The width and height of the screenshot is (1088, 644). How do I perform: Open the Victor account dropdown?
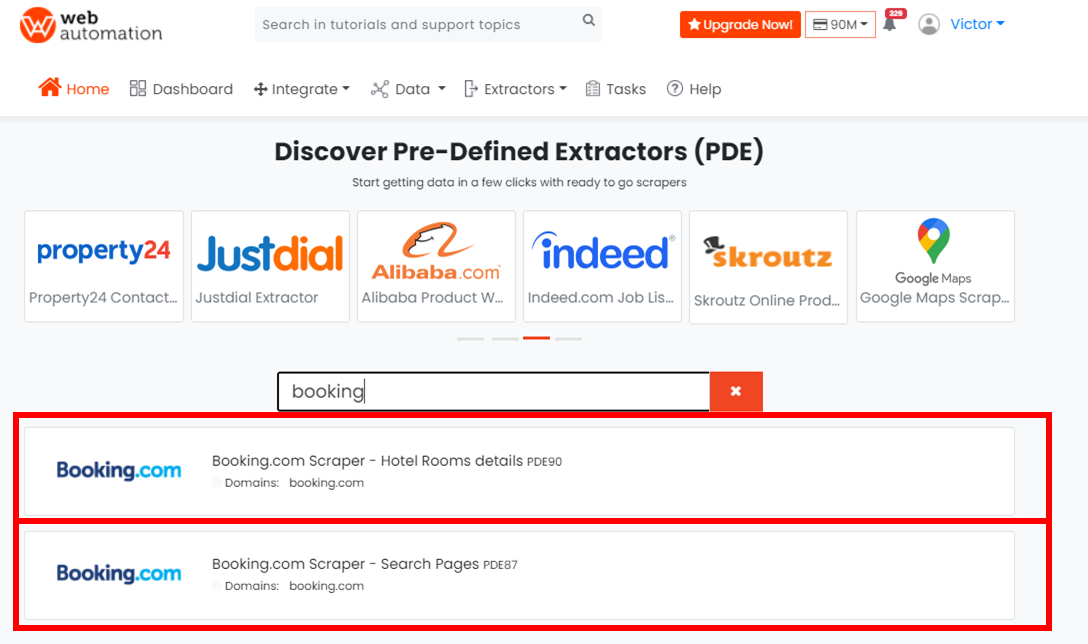click(x=977, y=24)
